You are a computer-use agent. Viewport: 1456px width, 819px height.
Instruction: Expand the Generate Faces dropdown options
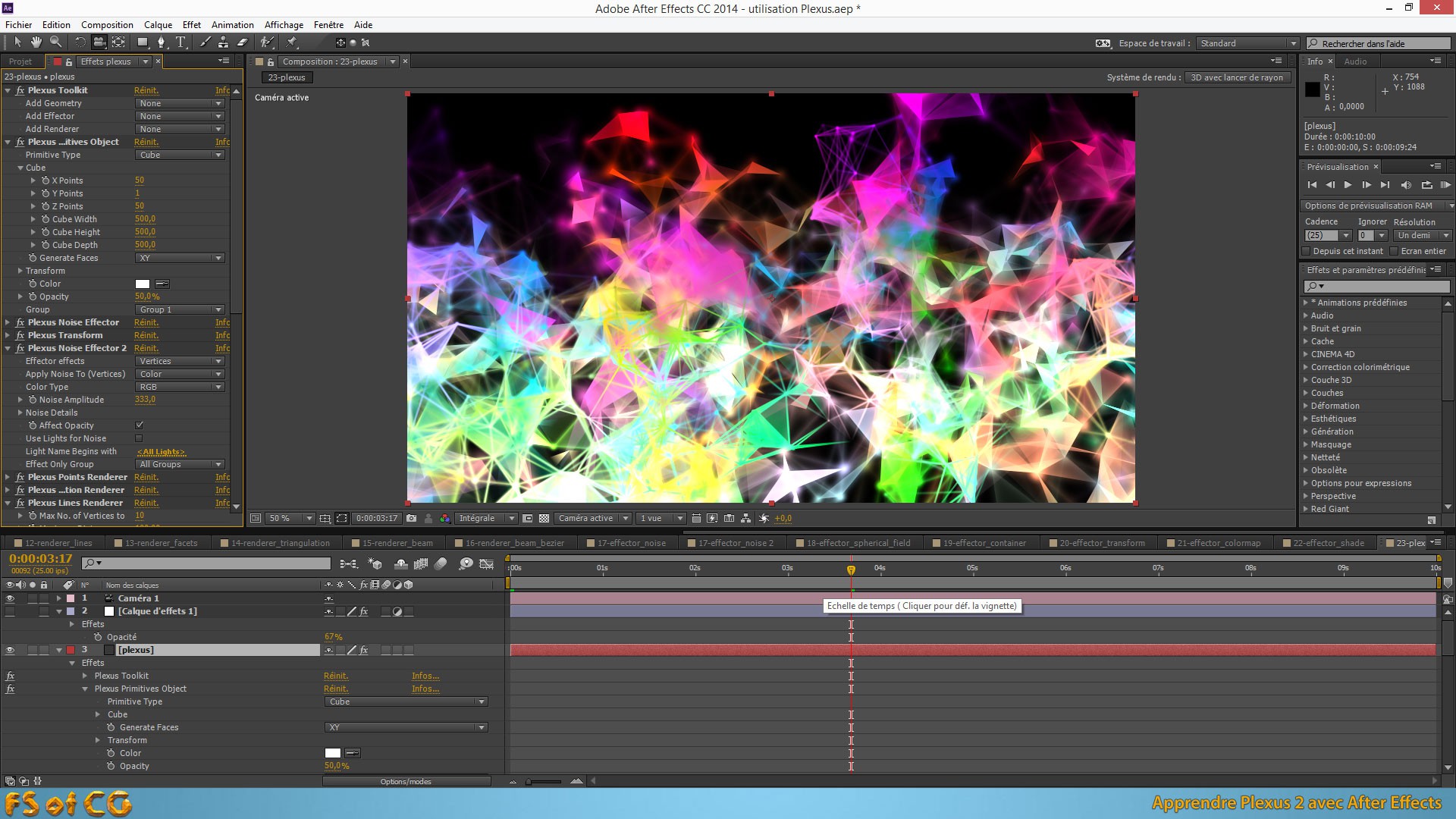(x=218, y=258)
